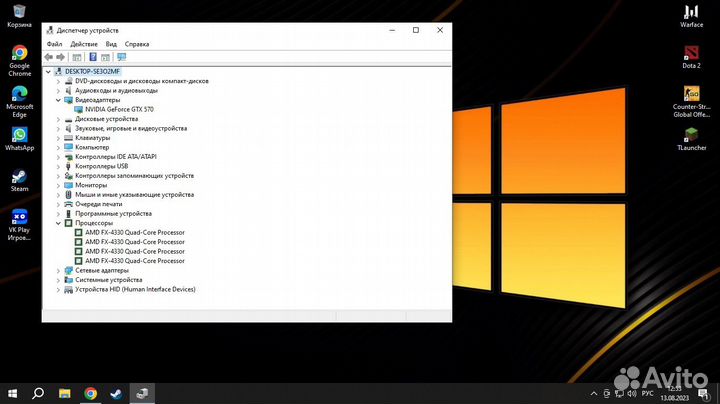
Task: Open Google Chrome desktop shortcut
Action: coord(19,61)
